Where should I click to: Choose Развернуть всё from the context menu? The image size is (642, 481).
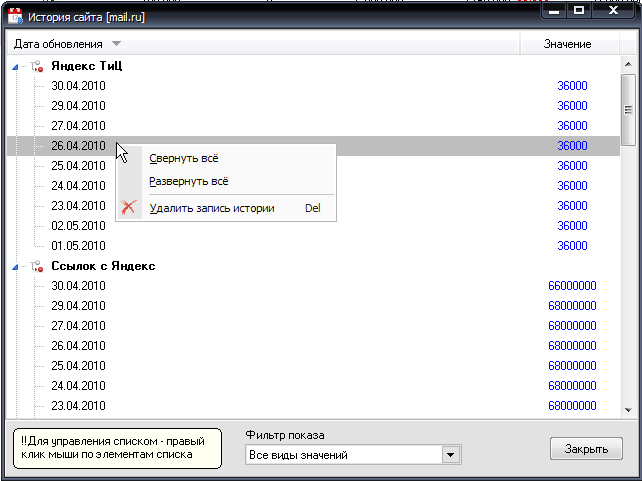[x=188, y=182]
